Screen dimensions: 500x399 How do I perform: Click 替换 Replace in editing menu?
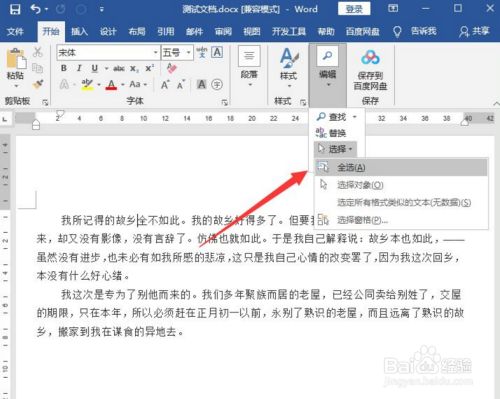coord(331,133)
